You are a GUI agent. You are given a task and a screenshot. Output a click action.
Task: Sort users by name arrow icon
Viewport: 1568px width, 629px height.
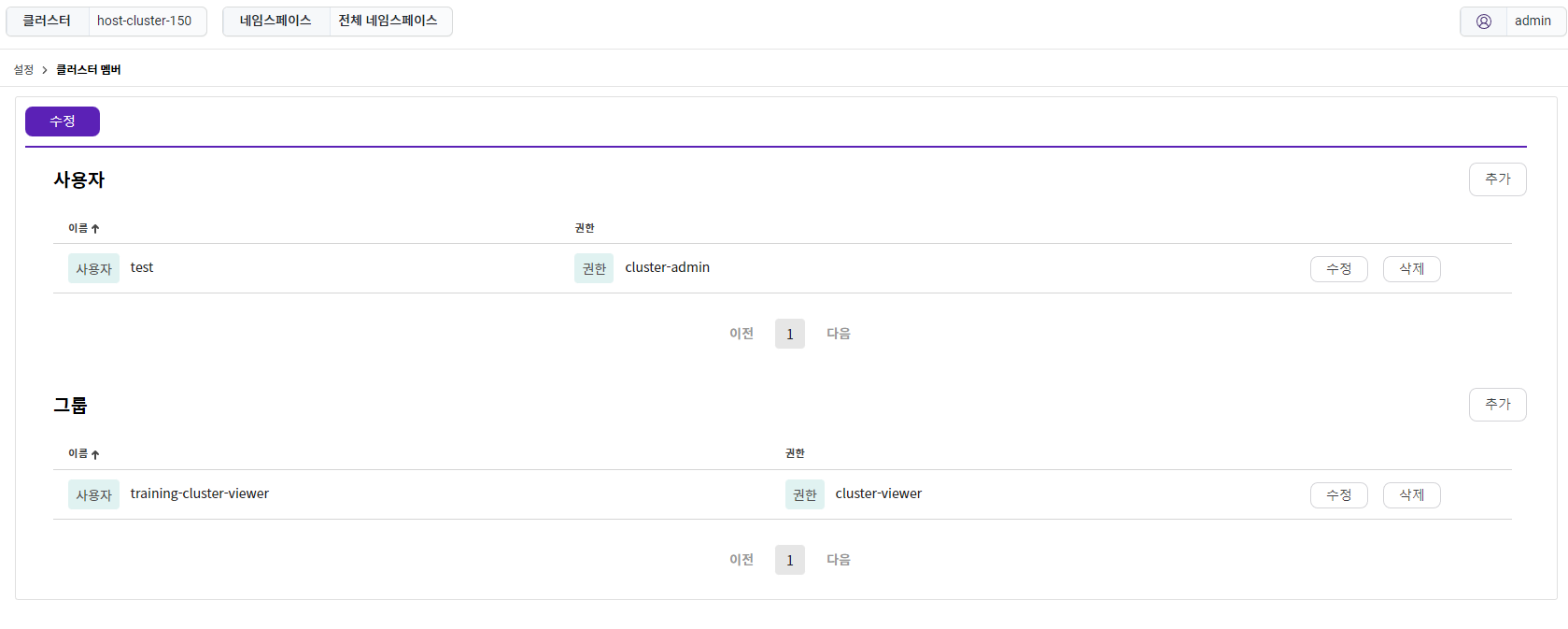(95, 228)
